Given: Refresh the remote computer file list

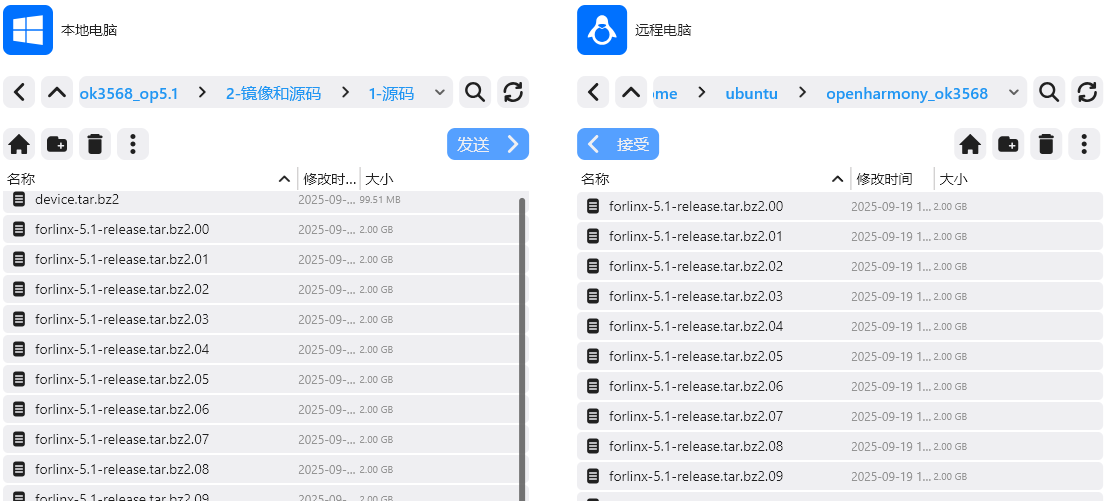Looking at the screenshot, I should (1087, 92).
